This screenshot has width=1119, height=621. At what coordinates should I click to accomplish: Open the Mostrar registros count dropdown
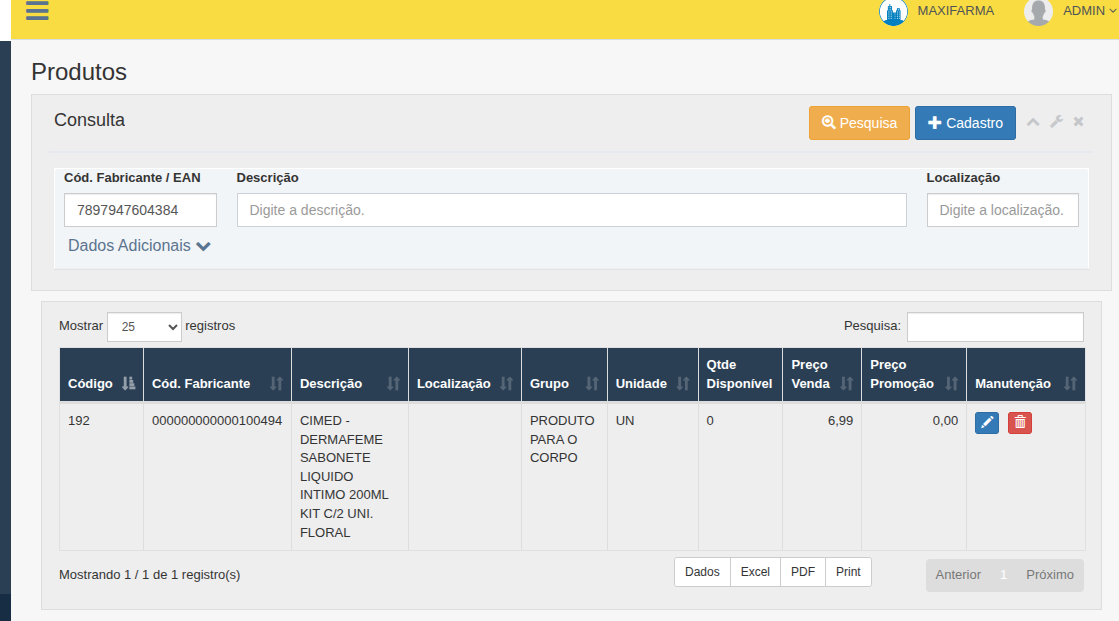click(144, 327)
